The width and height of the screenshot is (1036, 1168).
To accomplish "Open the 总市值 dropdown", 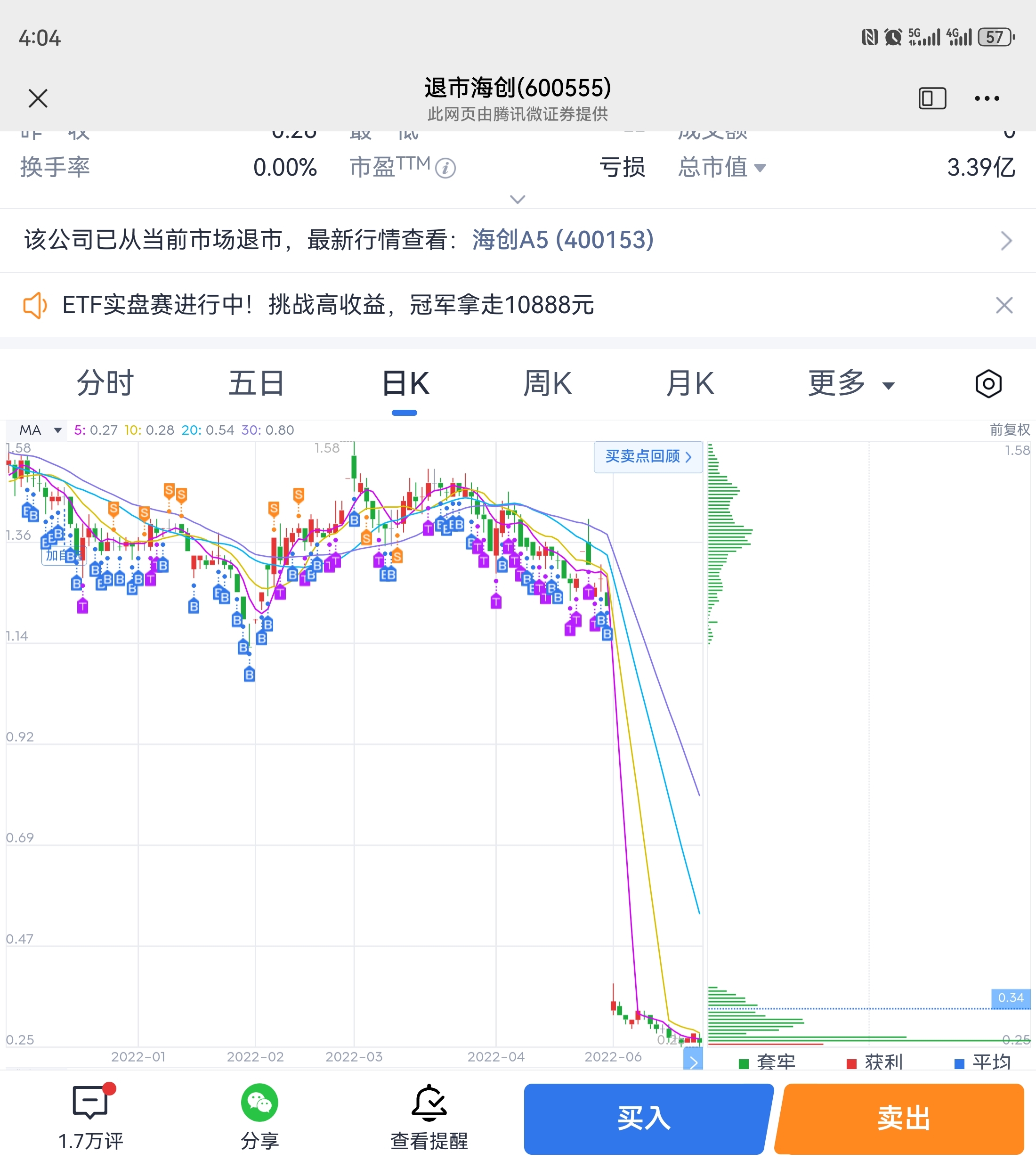I will pyautogui.click(x=722, y=167).
